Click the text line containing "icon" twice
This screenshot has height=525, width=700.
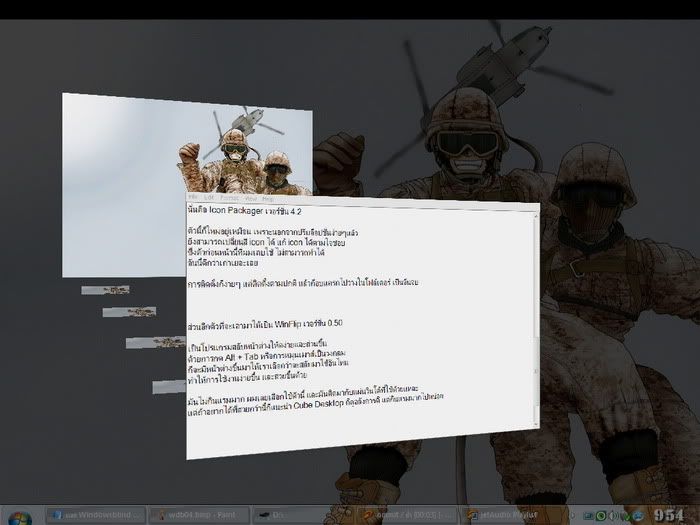click(267, 242)
